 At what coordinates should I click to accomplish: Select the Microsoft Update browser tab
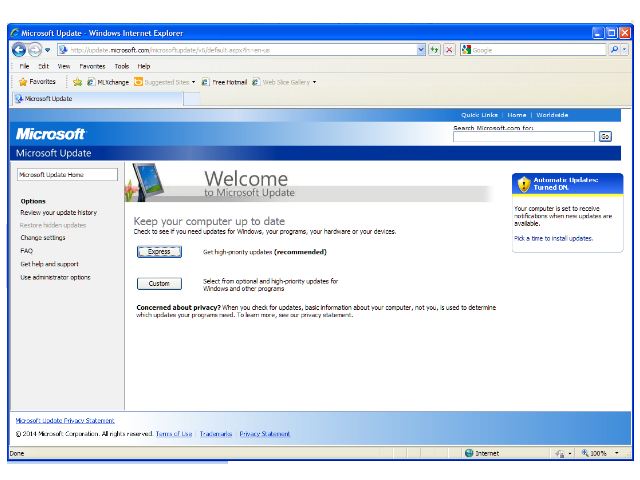pyautogui.click(x=97, y=99)
